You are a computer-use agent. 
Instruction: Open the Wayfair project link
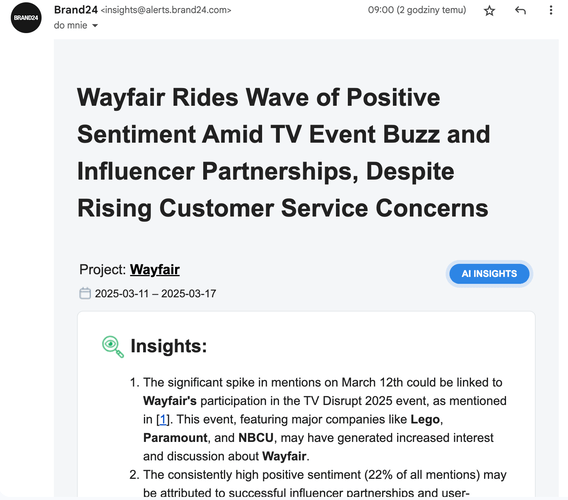(x=155, y=270)
